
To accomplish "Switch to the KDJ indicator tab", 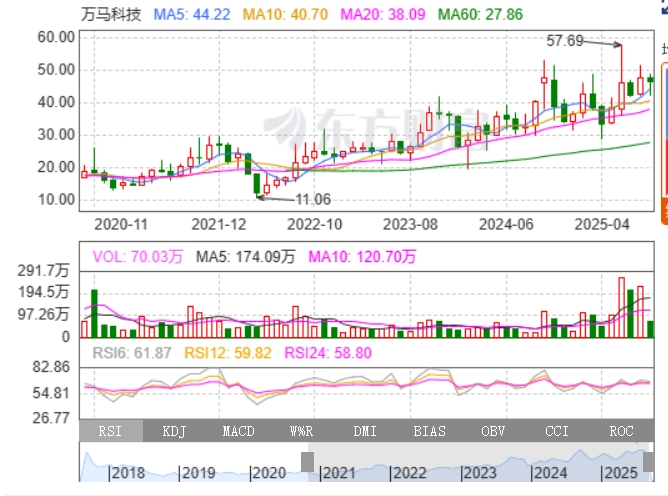I will click(174, 431).
